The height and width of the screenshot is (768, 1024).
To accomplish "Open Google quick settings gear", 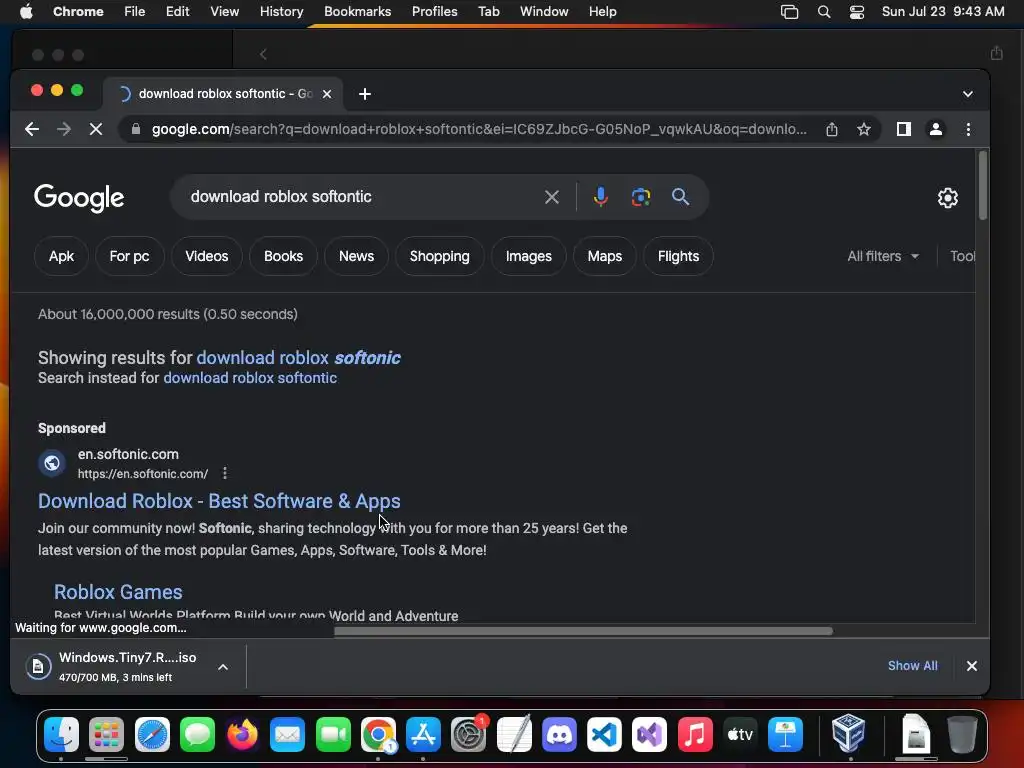I will pyautogui.click(x=948, y=197).
